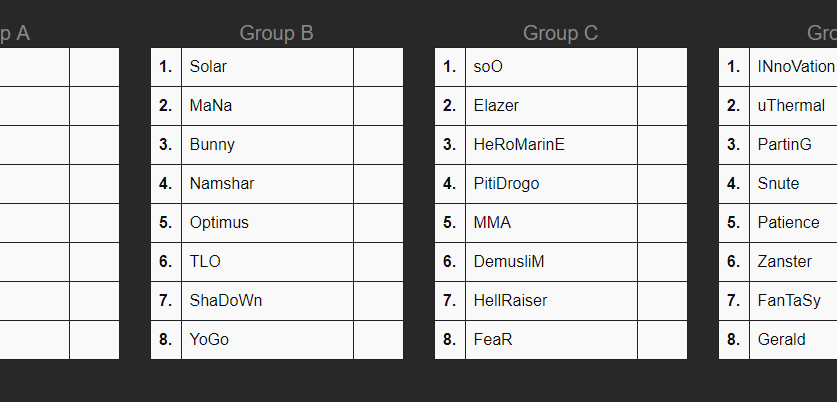The height and width of the screenshot is (402, 837).
Task: Select Elazer in Group C
Action: (496, 106)
